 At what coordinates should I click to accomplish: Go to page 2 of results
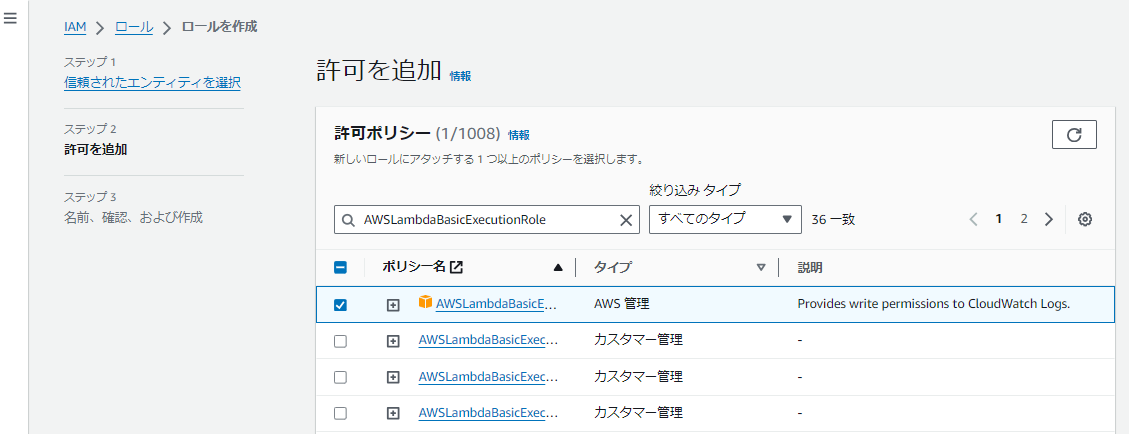click(1024, 220)
